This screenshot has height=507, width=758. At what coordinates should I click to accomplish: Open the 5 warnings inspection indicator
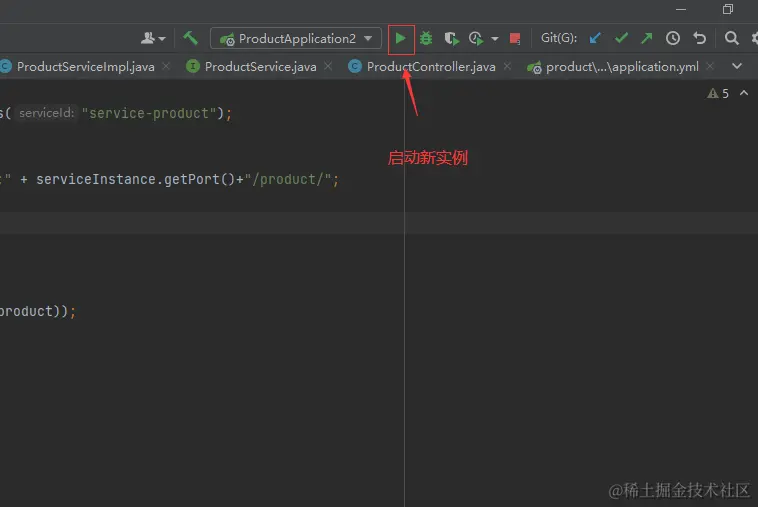718,93
